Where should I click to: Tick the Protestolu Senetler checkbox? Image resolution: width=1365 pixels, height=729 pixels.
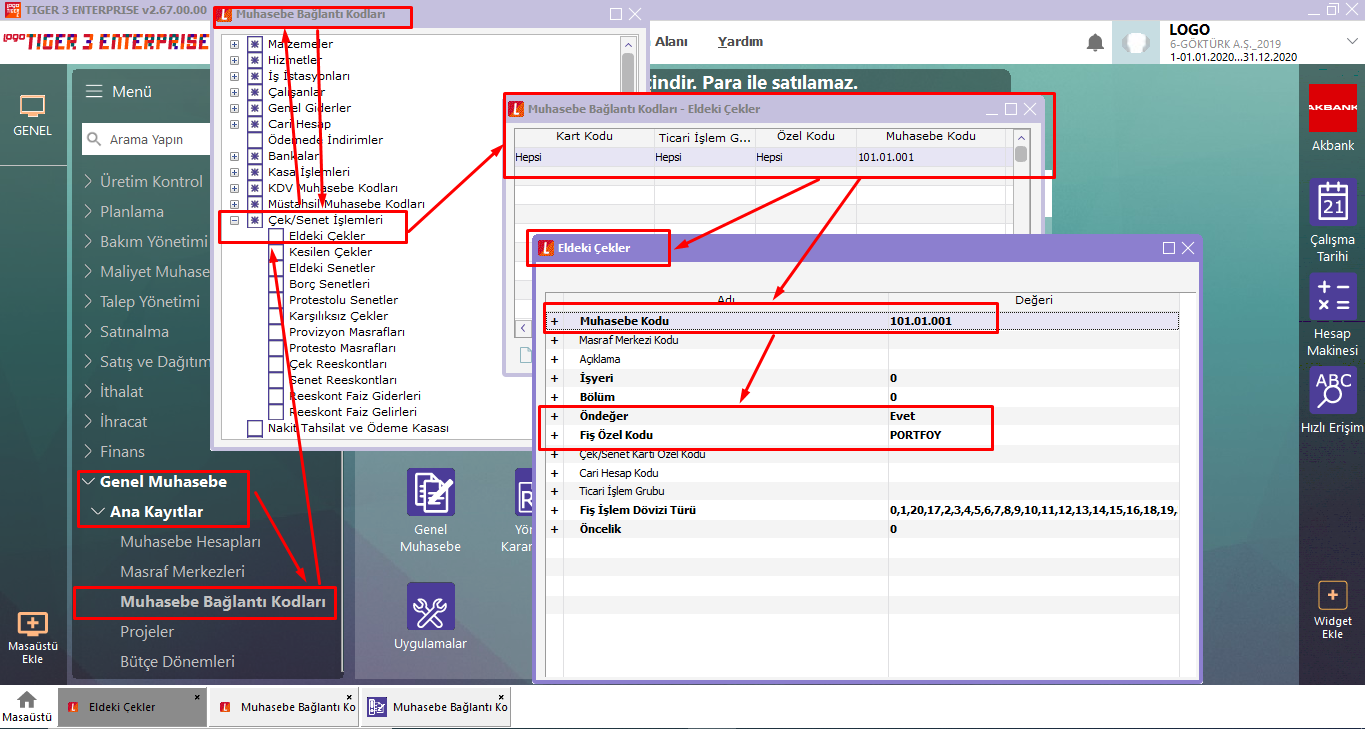point(275,300)
